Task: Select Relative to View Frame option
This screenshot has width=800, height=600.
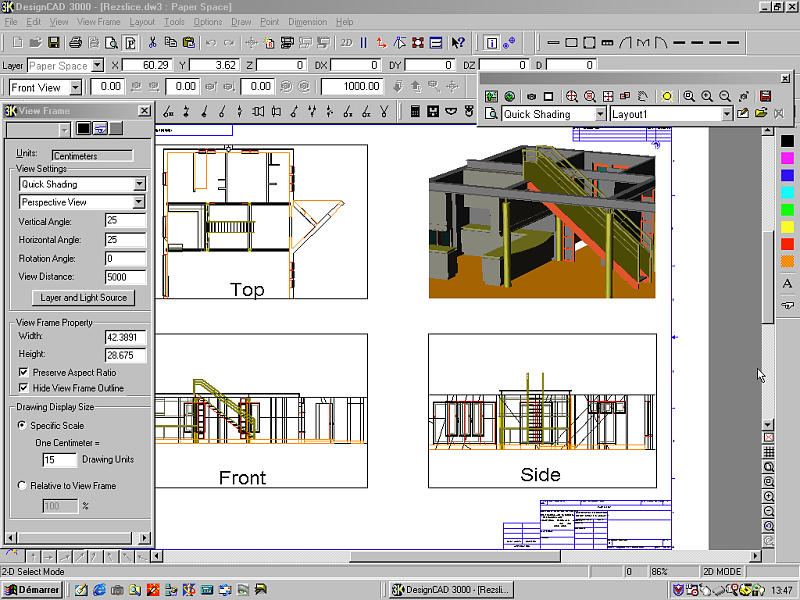Action: [23, 486]
